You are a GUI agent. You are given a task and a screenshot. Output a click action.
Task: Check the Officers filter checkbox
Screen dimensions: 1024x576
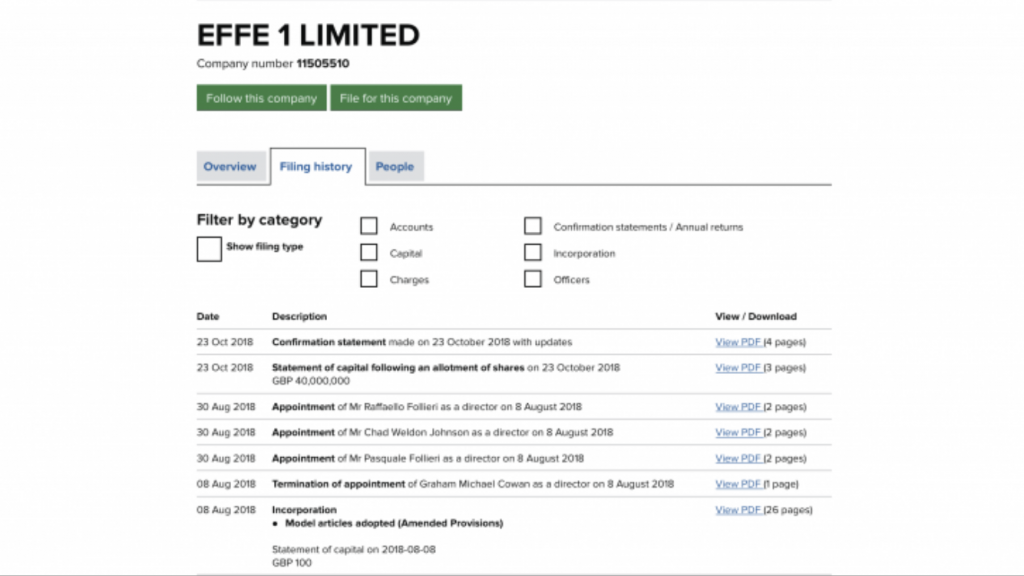533,279
